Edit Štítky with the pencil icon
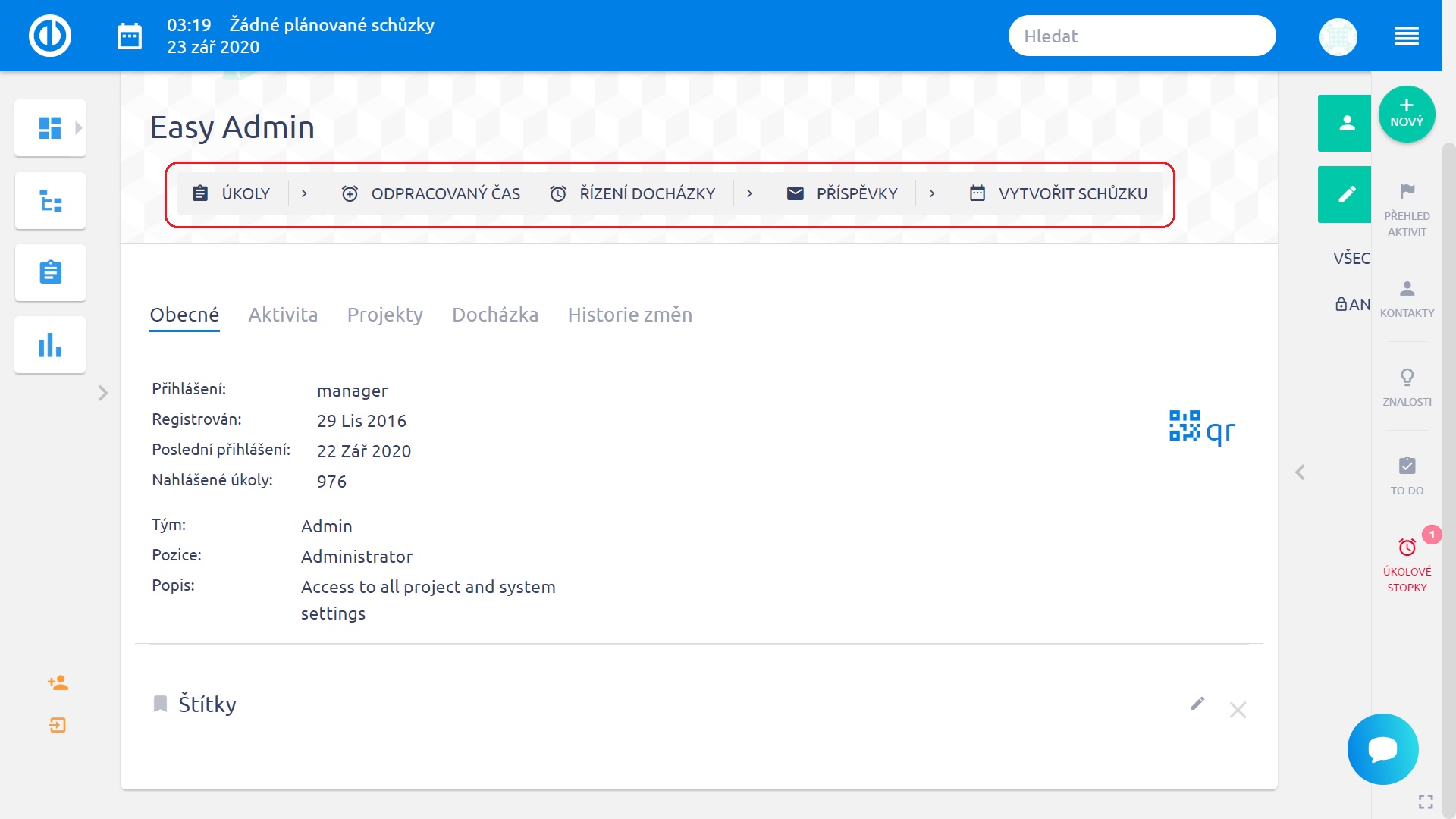1456x819 pixels. [x=1197, y=704]
